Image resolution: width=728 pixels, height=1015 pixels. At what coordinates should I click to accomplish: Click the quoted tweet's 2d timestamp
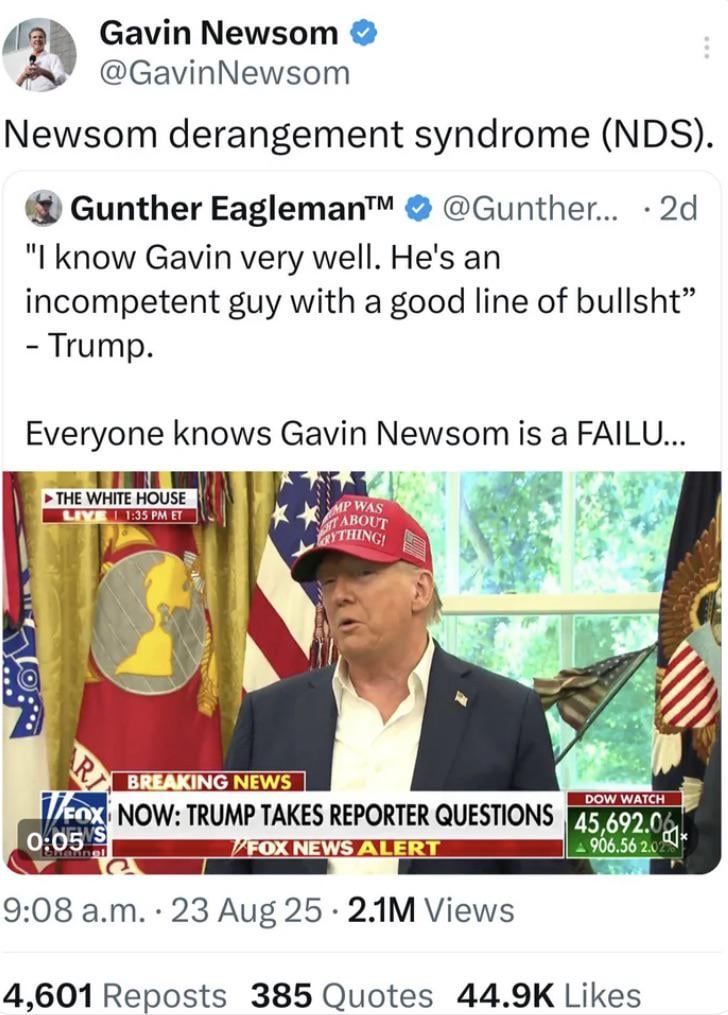pos(678,208)
